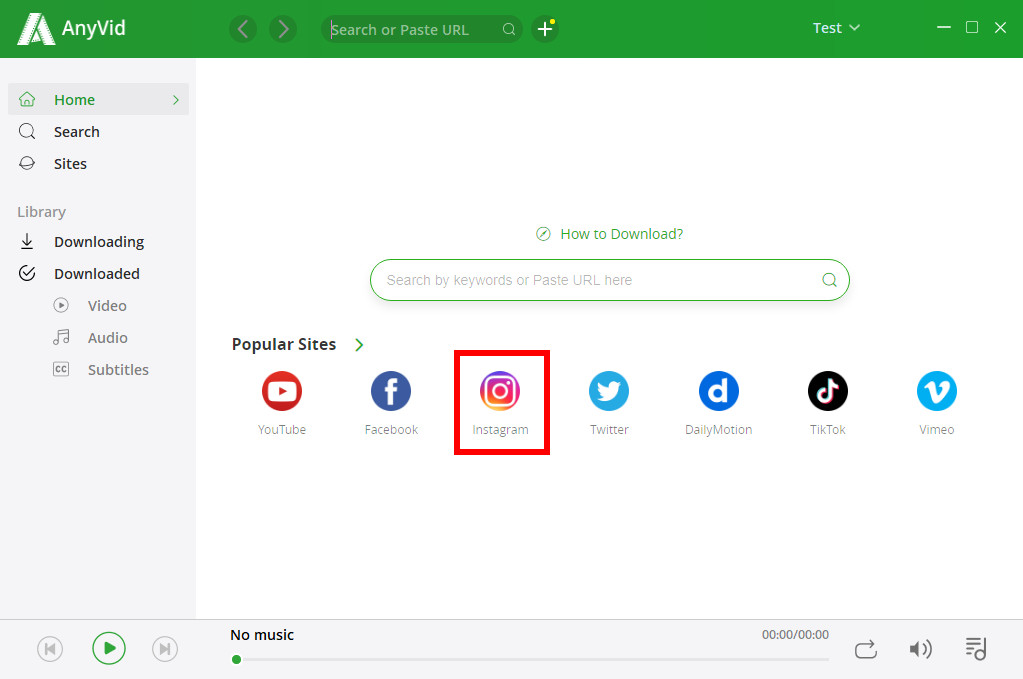Open the Downloaded library section
Image resolution: width=1023 pixels, height=679 pixels.
(99, 273)
